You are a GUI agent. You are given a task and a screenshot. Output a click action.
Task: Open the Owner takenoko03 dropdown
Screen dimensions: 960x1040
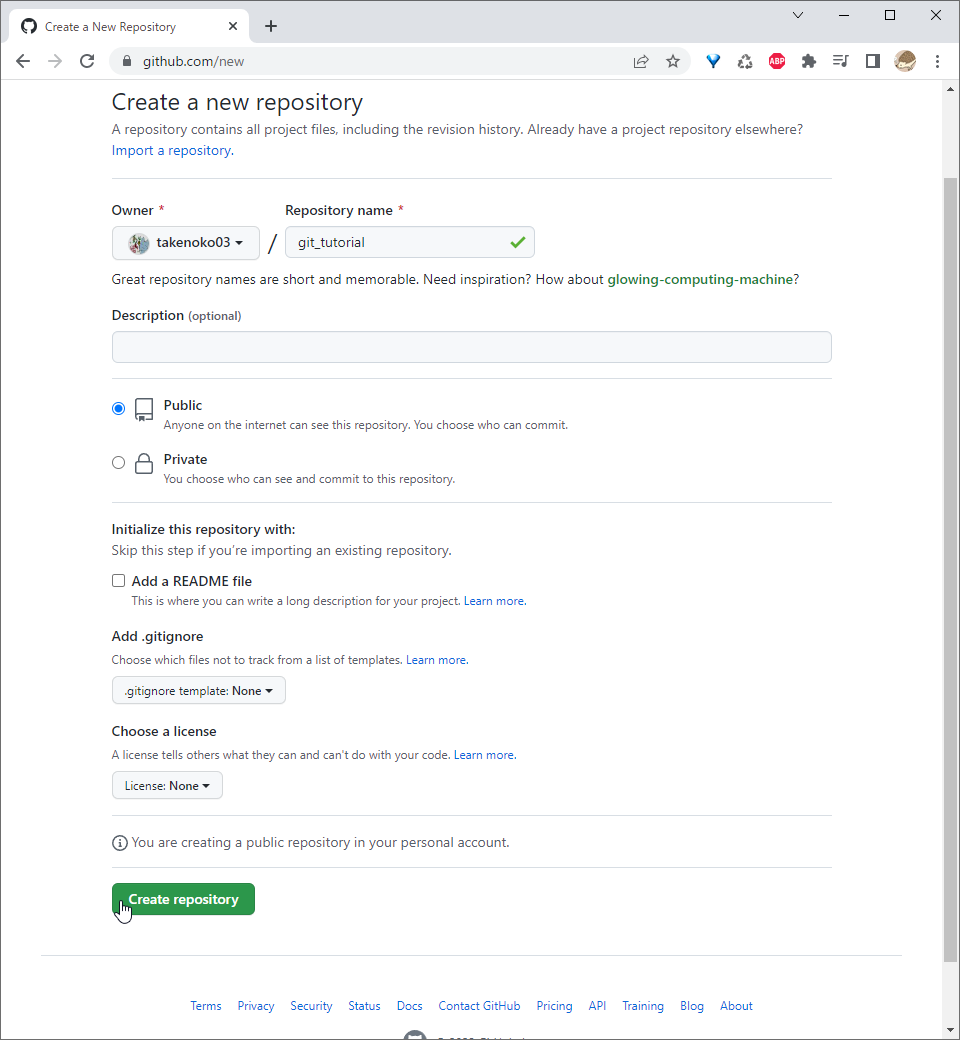click(x=186, y=243)
